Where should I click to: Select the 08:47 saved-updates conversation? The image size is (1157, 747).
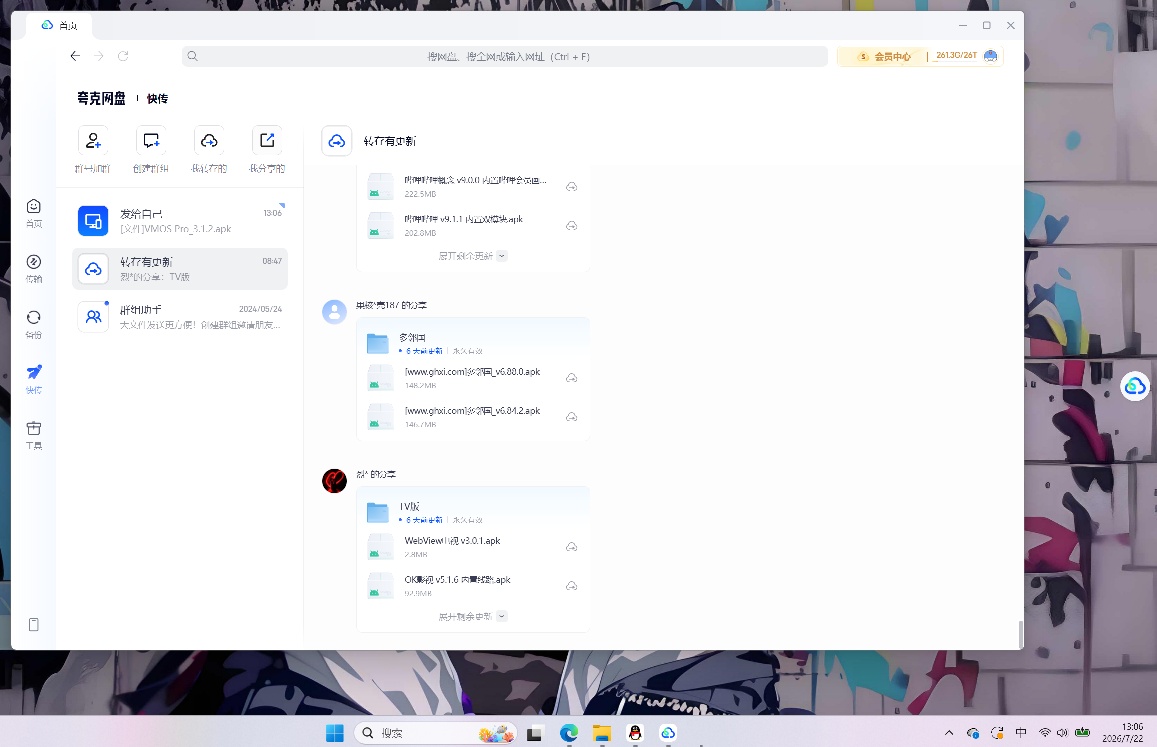pos(180,269)
